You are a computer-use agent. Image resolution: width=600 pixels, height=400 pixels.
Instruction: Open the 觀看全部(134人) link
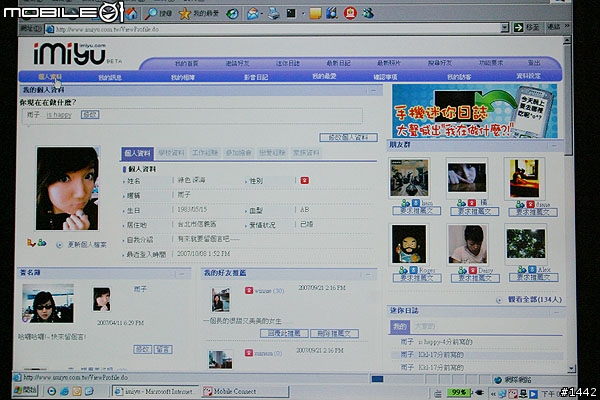tap(535, 300)
